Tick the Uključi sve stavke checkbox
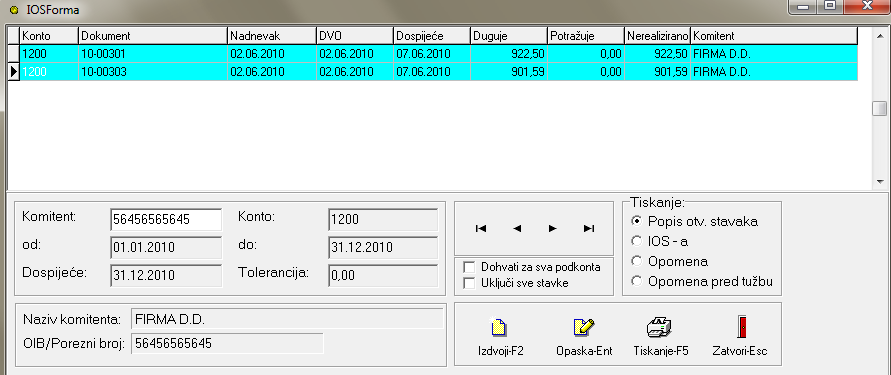 click(x=469, y=283)
